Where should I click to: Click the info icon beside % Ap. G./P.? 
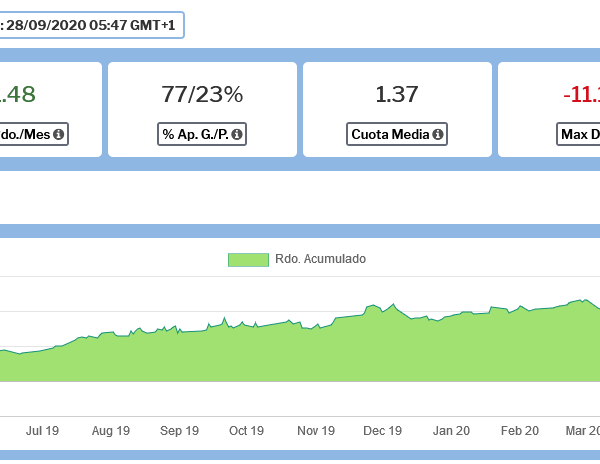[237, 134]
